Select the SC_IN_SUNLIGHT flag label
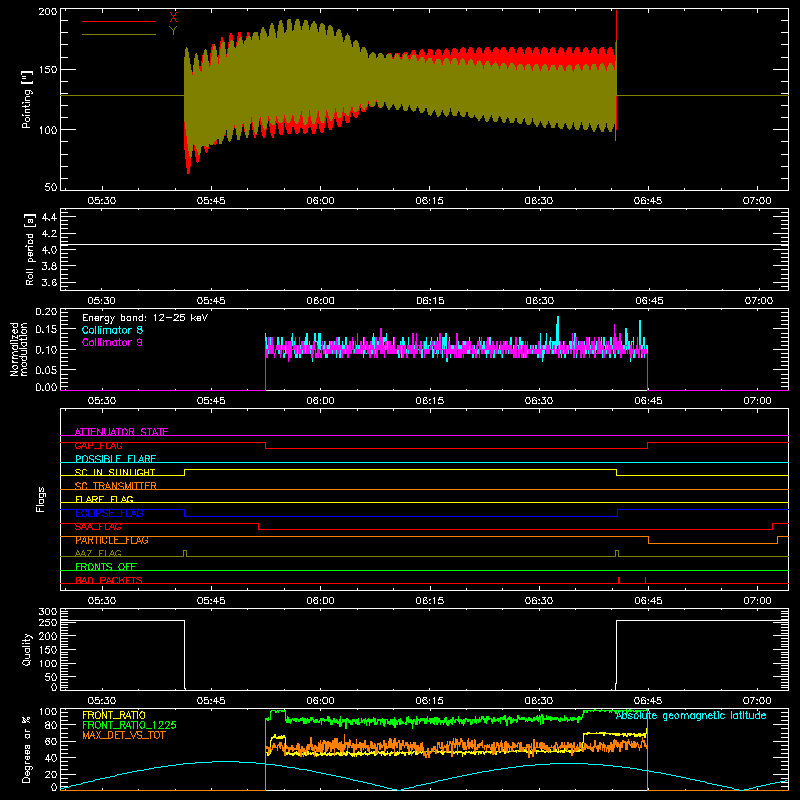Viewport: 800px width, 800px height. [x=115, y=472]
